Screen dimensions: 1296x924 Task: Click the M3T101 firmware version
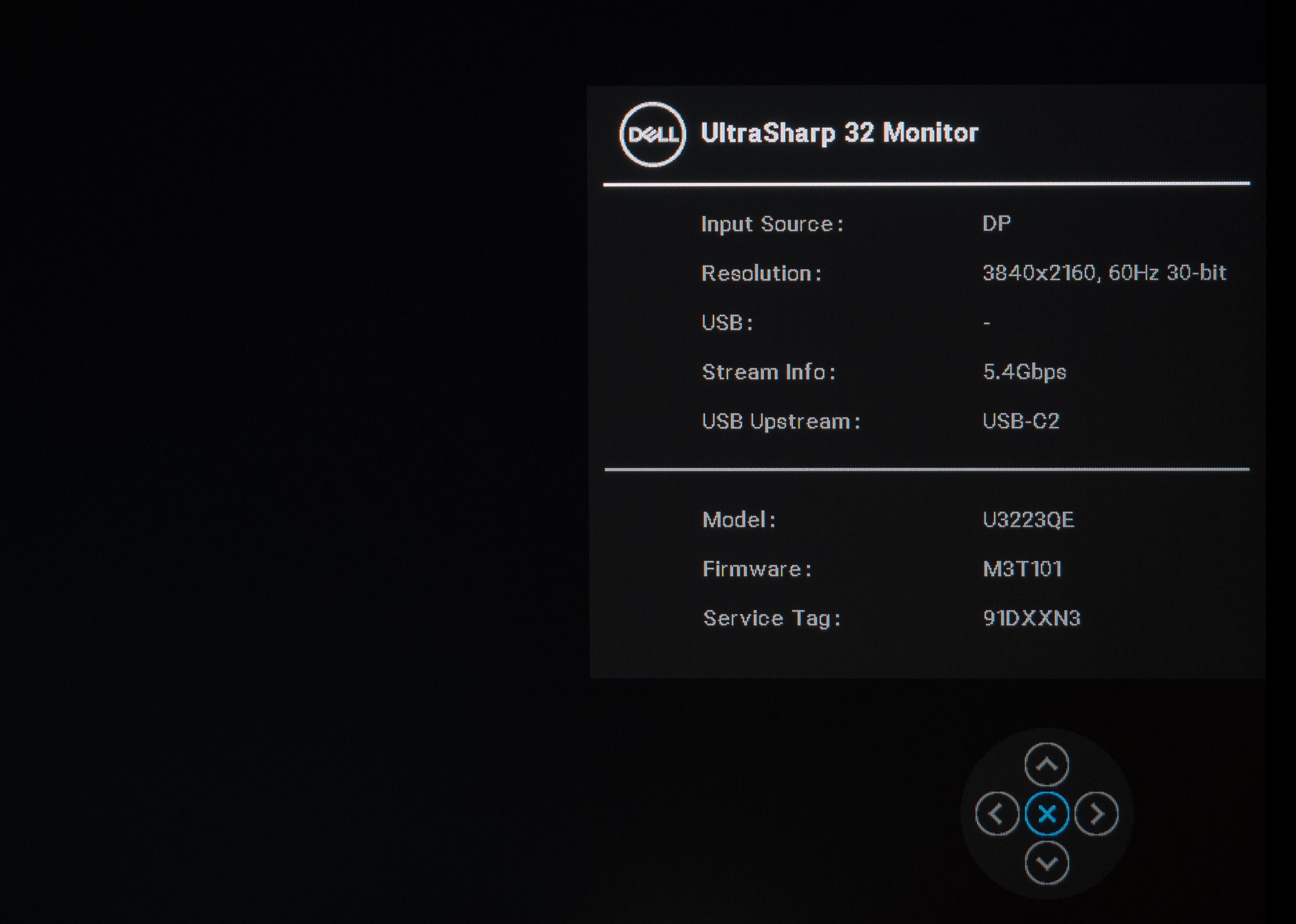(1022, 569)
